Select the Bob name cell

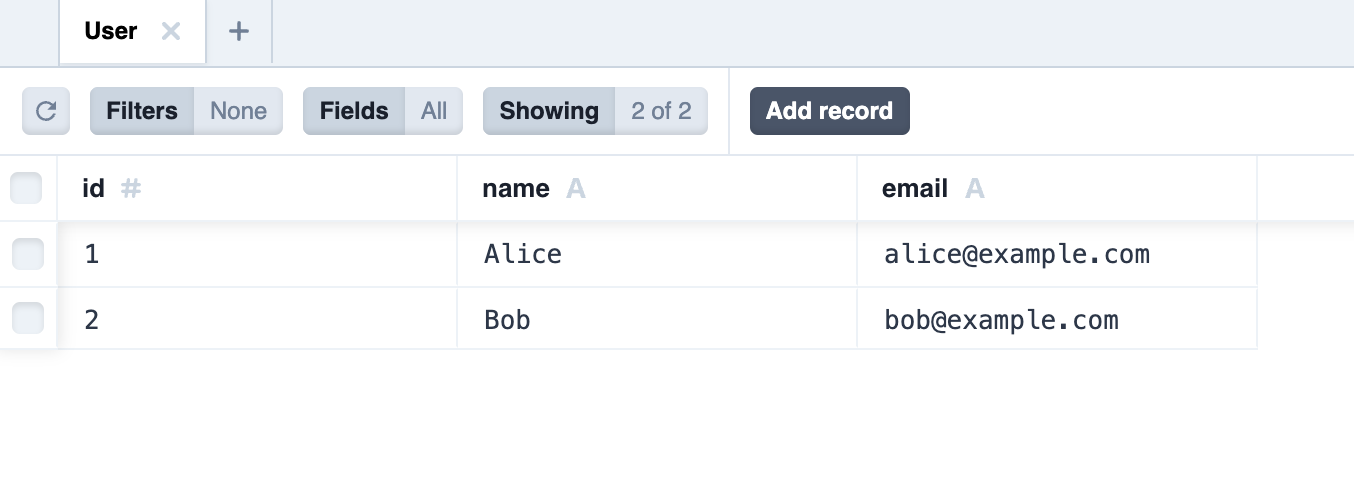point(507,320)
